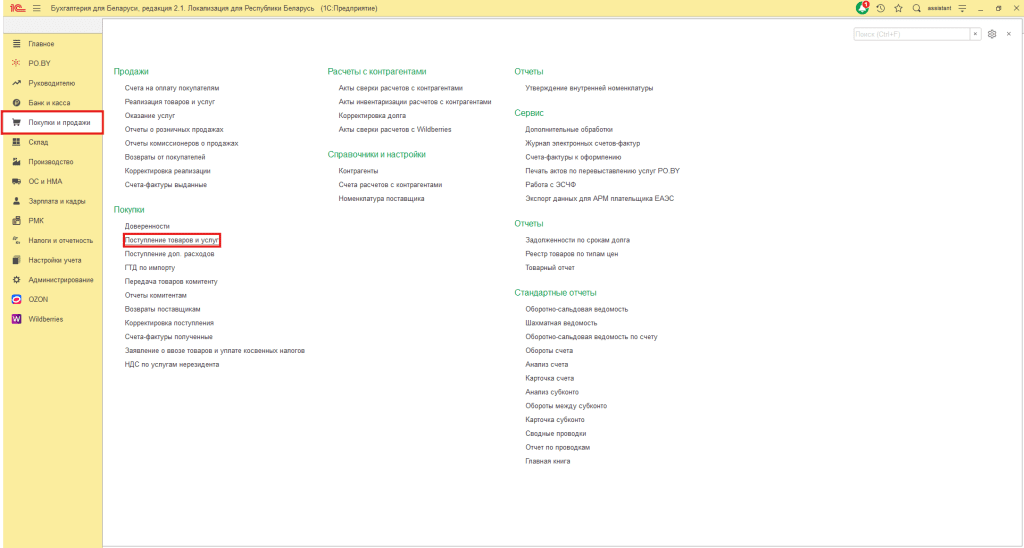Click the assistant user name

(938, 8)
